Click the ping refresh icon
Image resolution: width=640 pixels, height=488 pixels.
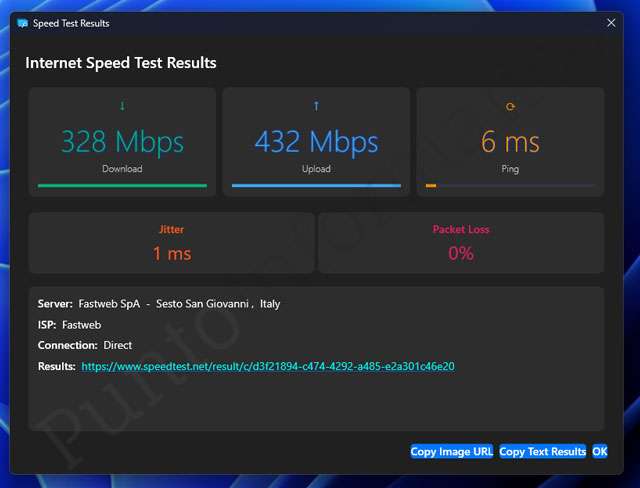click(x=510, y=106)
